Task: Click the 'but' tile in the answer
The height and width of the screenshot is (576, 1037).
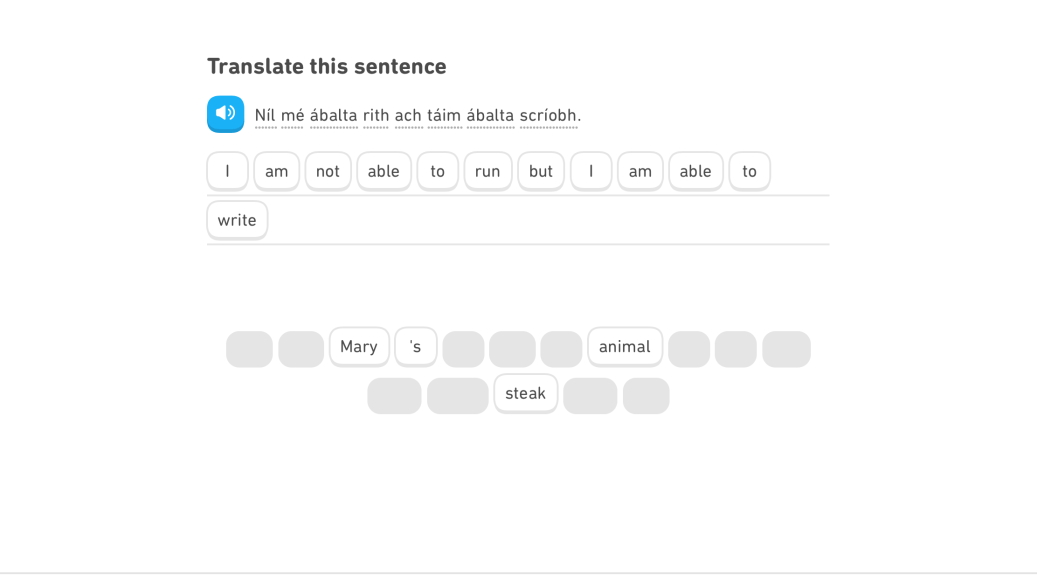Action: pyautogui.click(x=541, y=171)
